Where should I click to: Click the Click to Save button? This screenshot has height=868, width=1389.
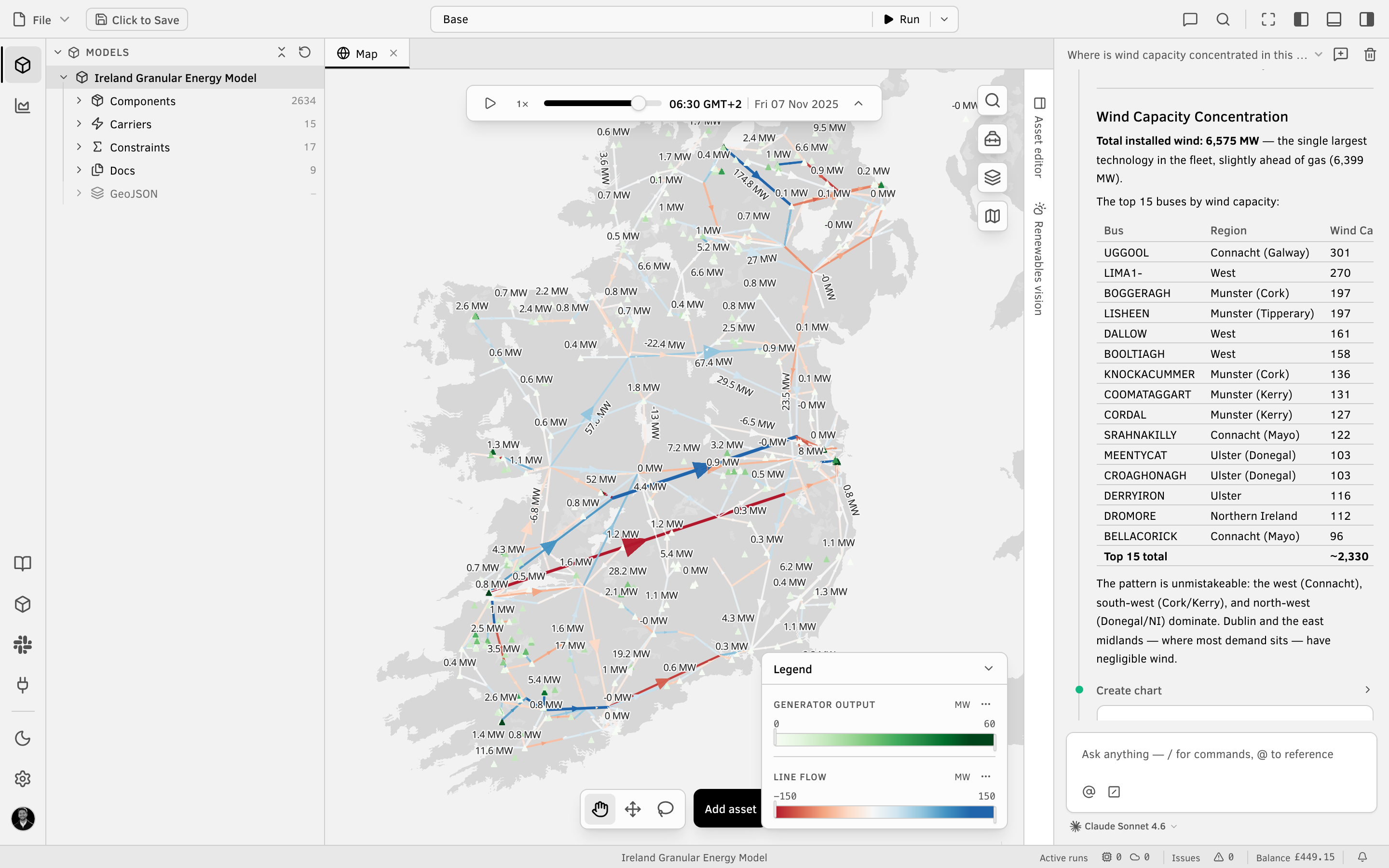pos(136,19)
